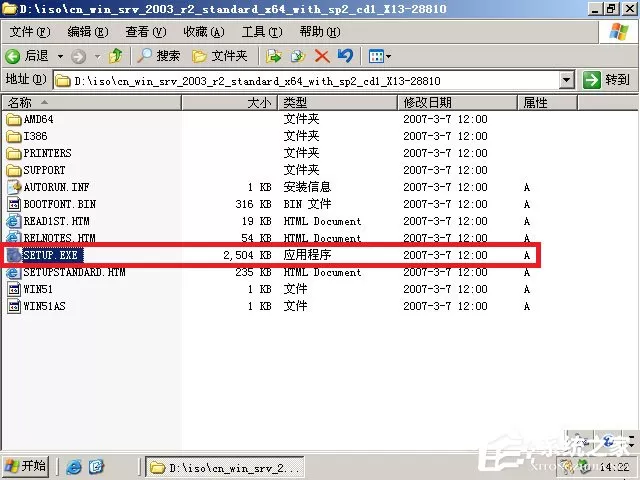This screenshot has width=640, height=480.
Task: Click the 安装信息 type cell
Action: [x=307, y=187]
